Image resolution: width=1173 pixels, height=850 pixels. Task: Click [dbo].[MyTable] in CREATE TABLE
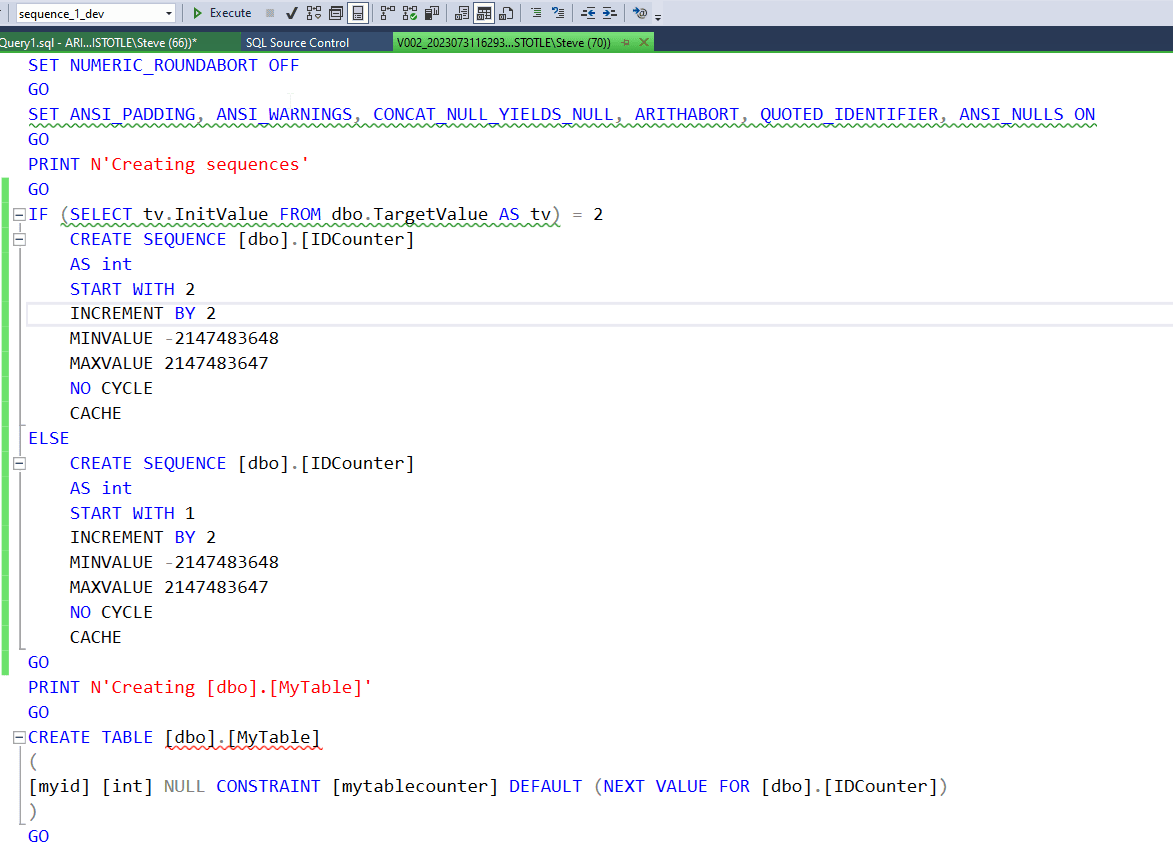point(242,738)
